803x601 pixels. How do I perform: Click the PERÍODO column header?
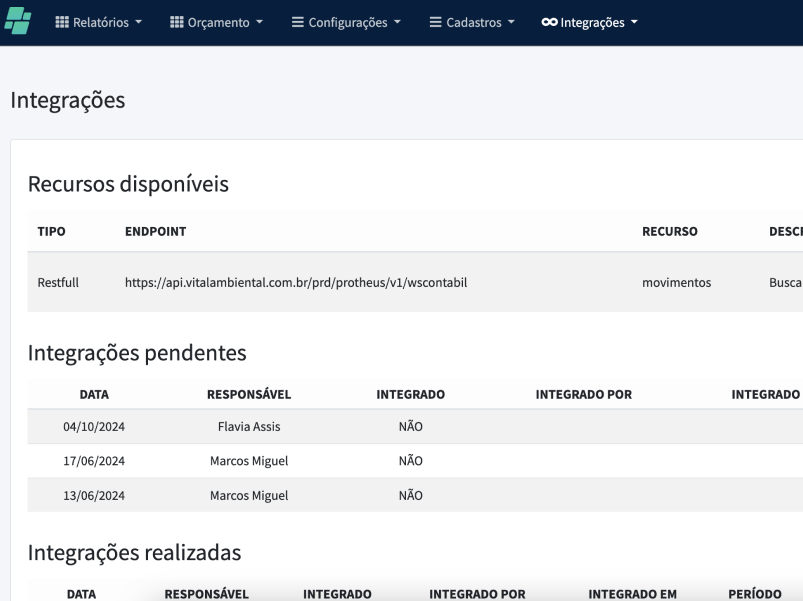tap(753, 594)
